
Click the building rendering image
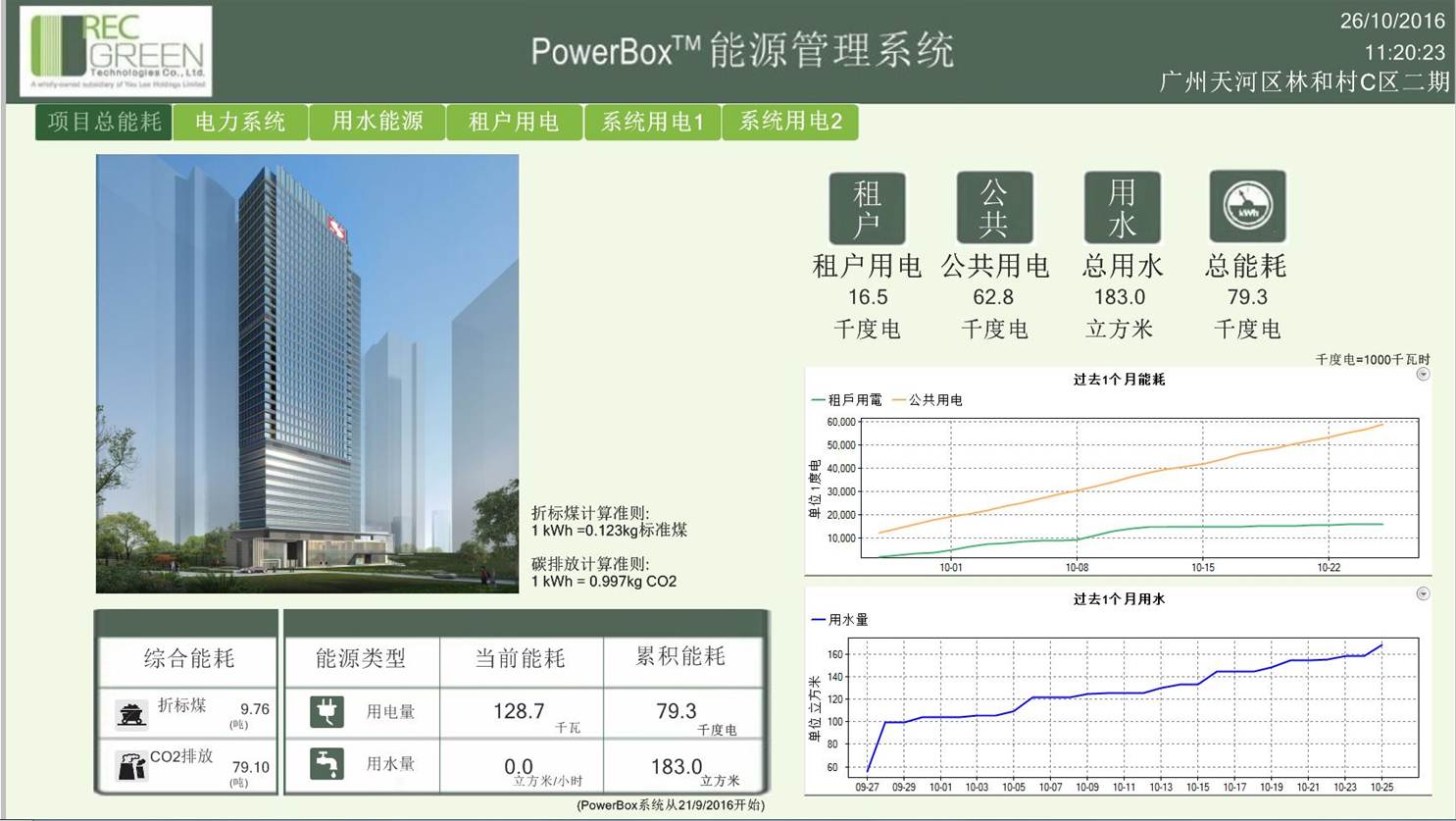pyautogui.click(x=307, y=374)
